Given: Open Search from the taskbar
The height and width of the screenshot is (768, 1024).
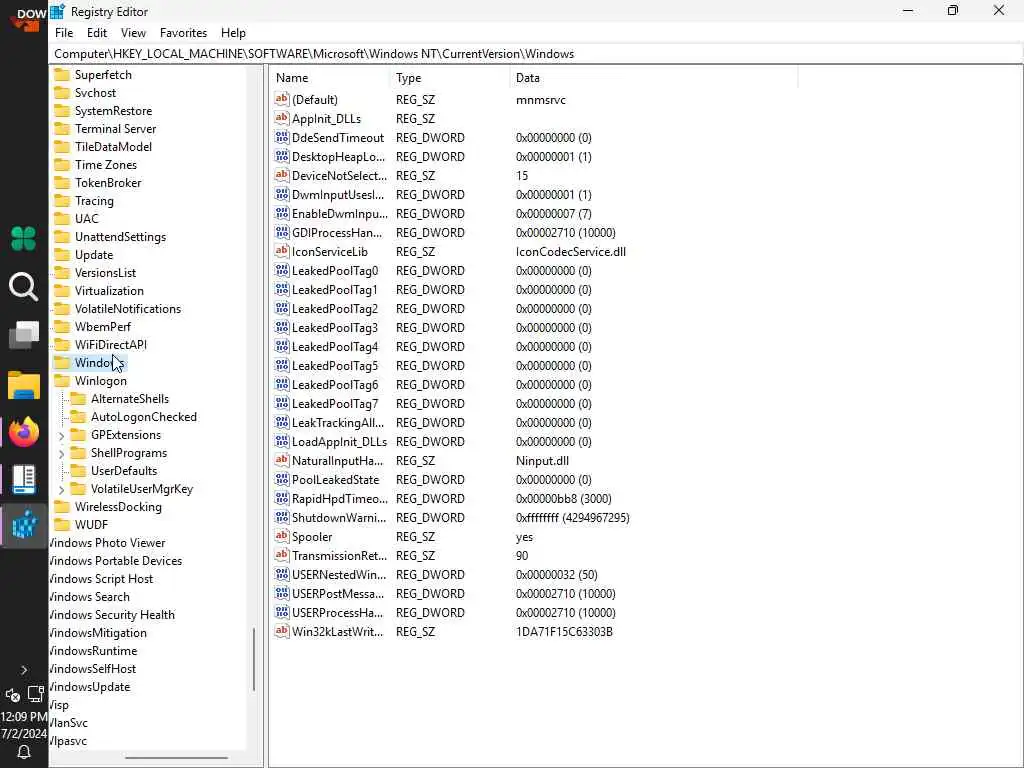Looking at the screenshot, I should click(24, 287).
